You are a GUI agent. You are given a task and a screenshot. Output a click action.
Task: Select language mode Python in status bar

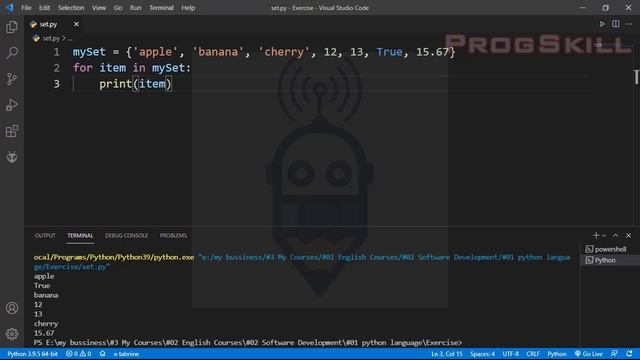(557, 354)
